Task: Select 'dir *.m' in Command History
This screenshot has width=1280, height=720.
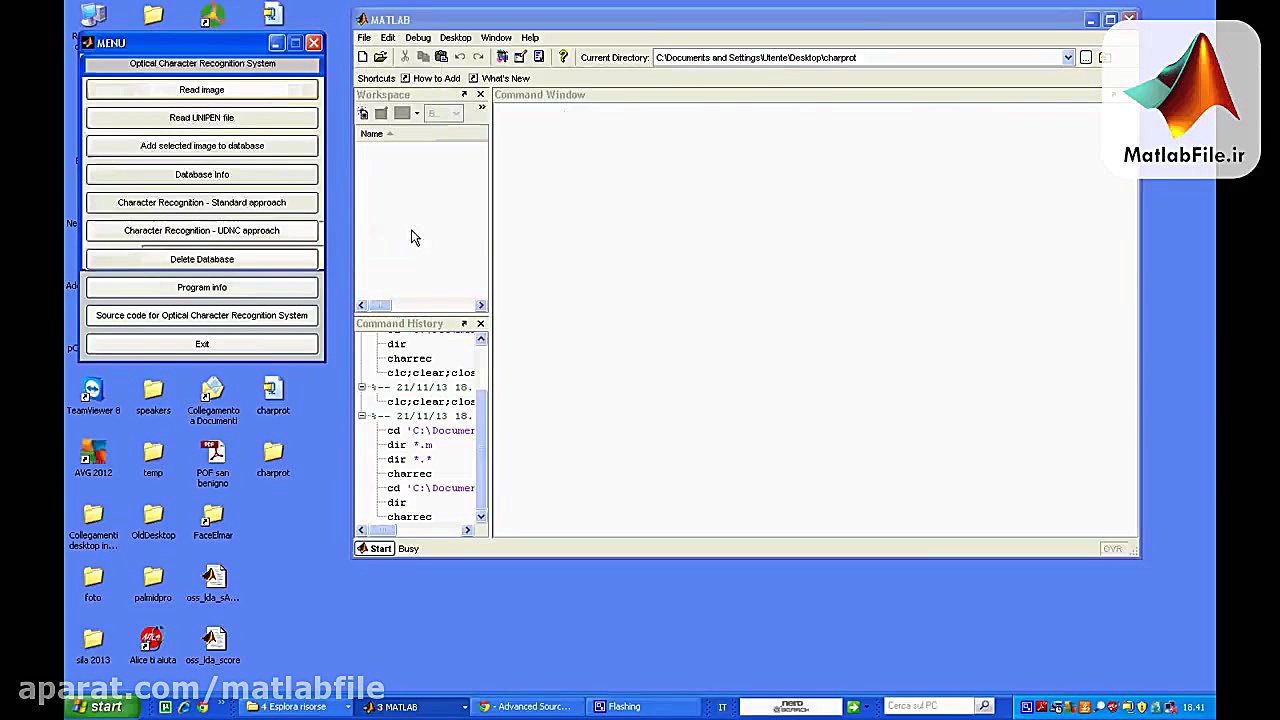Action: click(410, 445)
